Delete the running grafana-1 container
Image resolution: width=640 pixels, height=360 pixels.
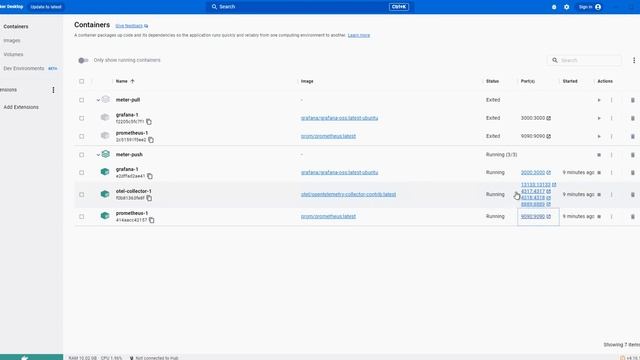pyautogui.click(x=633, y=173)
